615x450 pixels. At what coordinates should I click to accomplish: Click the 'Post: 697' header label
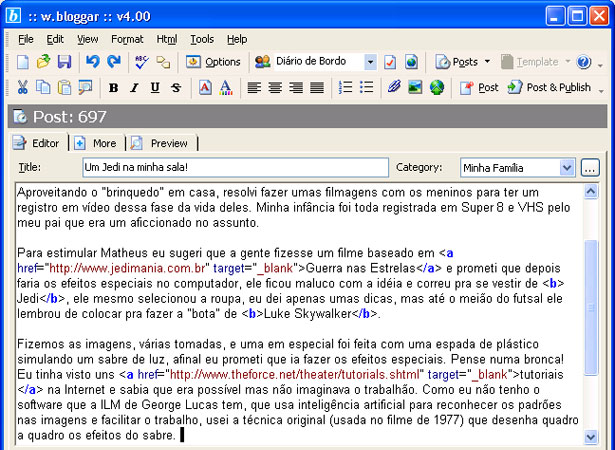click(70, 117)
